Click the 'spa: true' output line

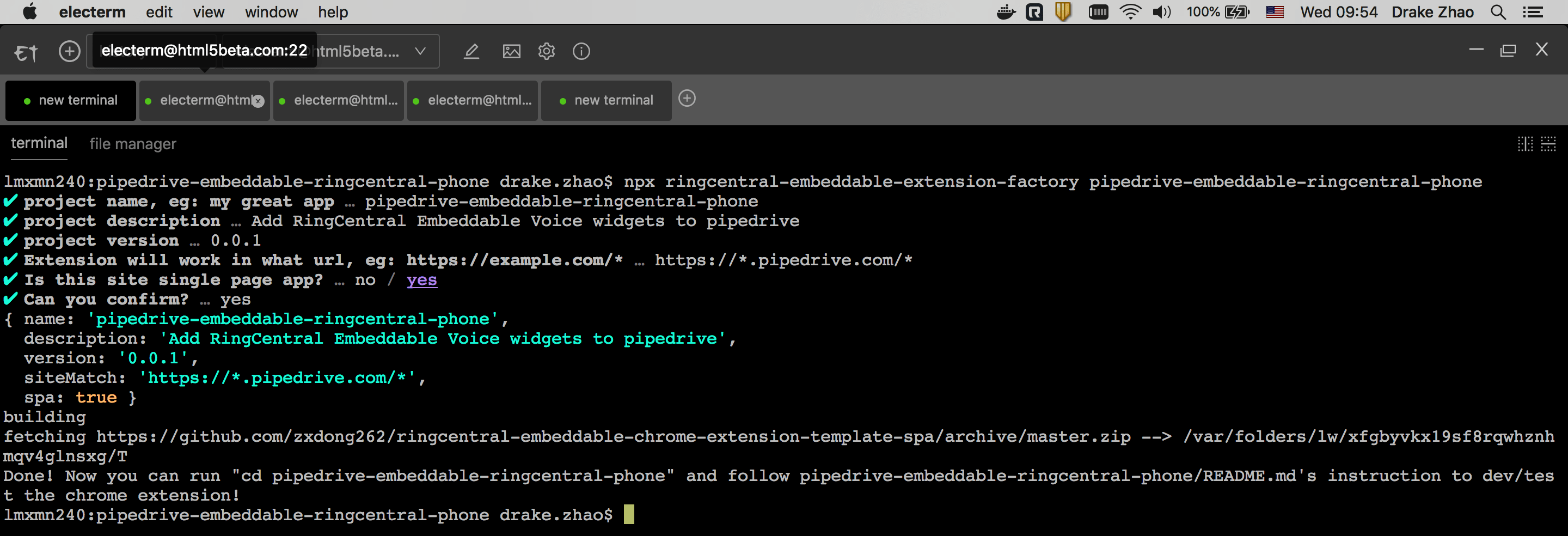(79, 398)
